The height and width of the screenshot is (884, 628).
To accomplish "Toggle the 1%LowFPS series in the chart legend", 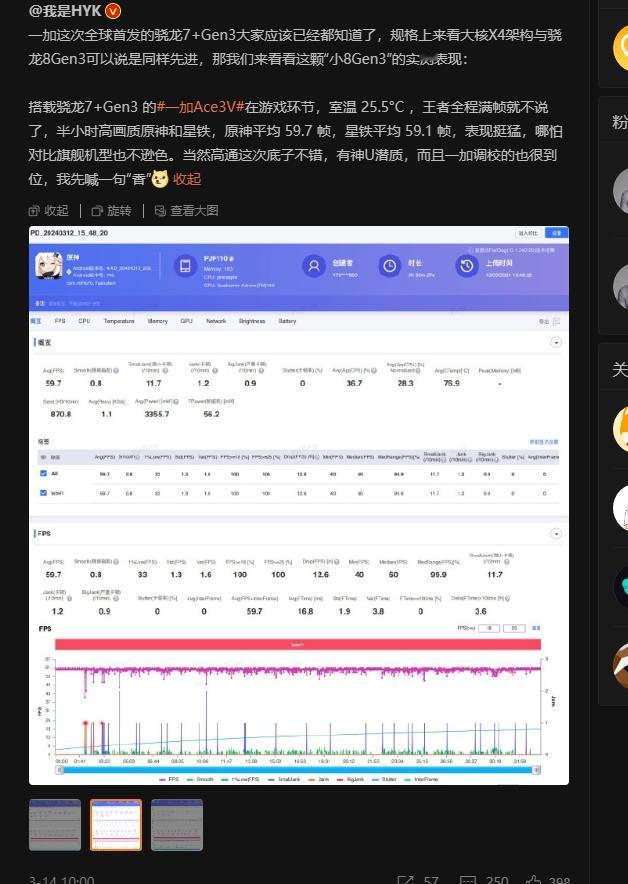I will tap(240, 779).
